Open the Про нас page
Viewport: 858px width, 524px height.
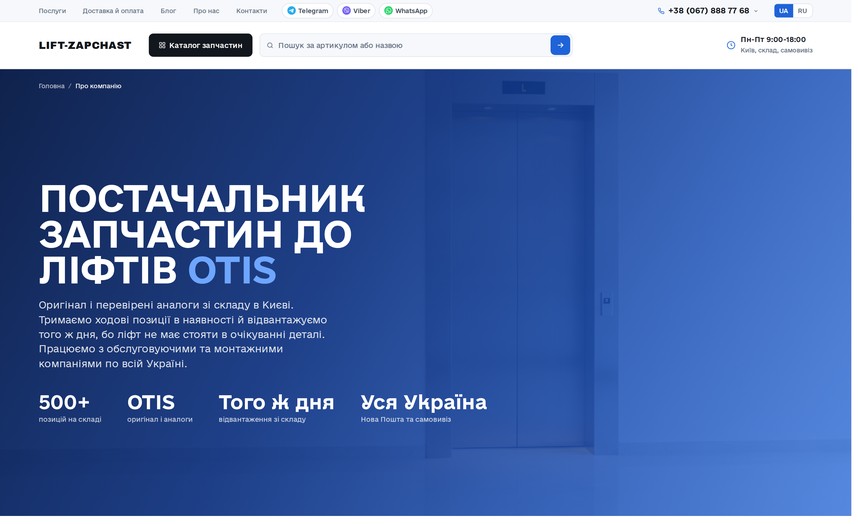point(206,11)
